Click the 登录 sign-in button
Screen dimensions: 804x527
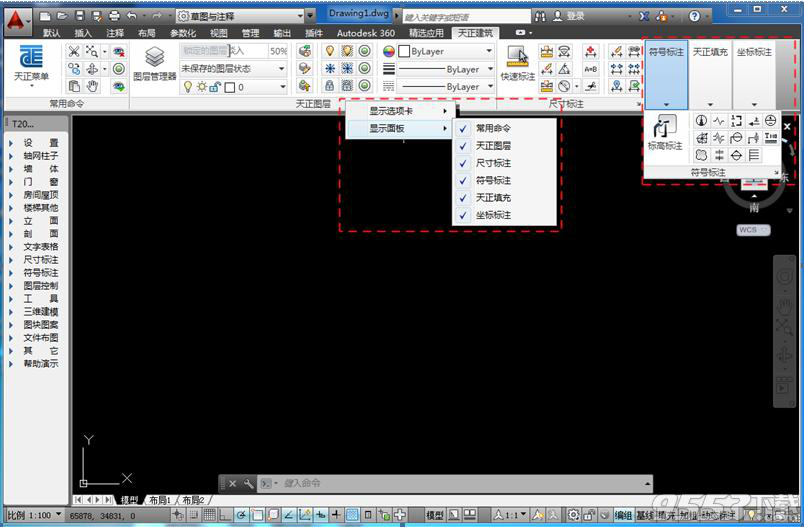coord(575,16)
